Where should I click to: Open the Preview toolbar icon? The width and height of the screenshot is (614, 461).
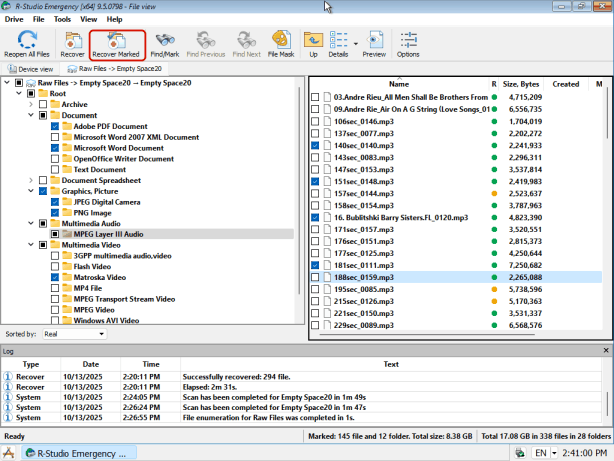(x=374, y=43)
